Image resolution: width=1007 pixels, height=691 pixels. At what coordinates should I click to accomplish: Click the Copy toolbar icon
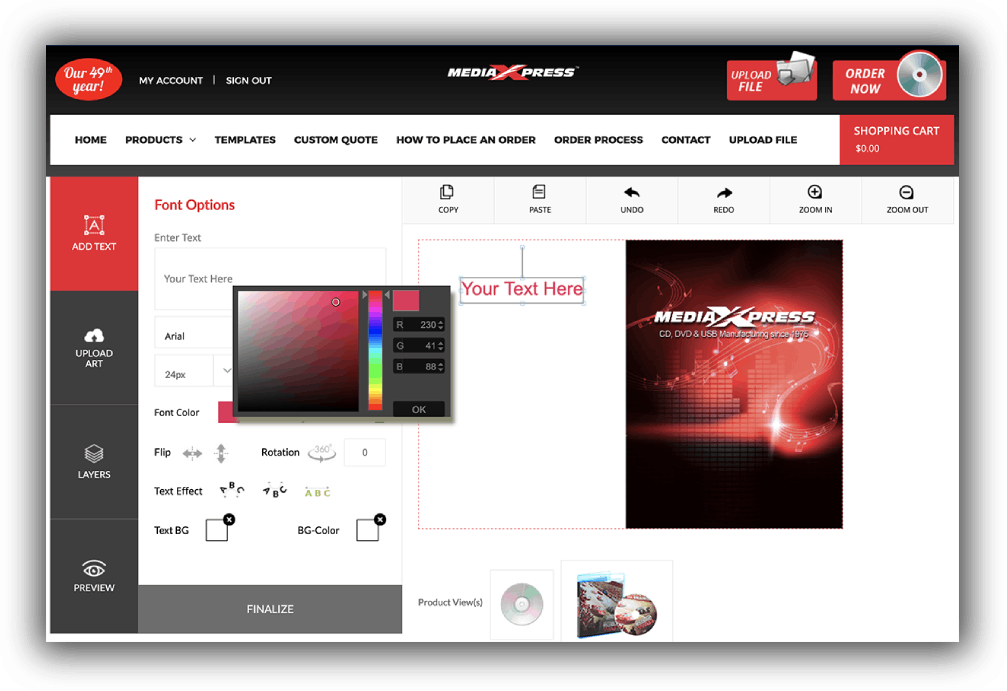tap(447, 193)
